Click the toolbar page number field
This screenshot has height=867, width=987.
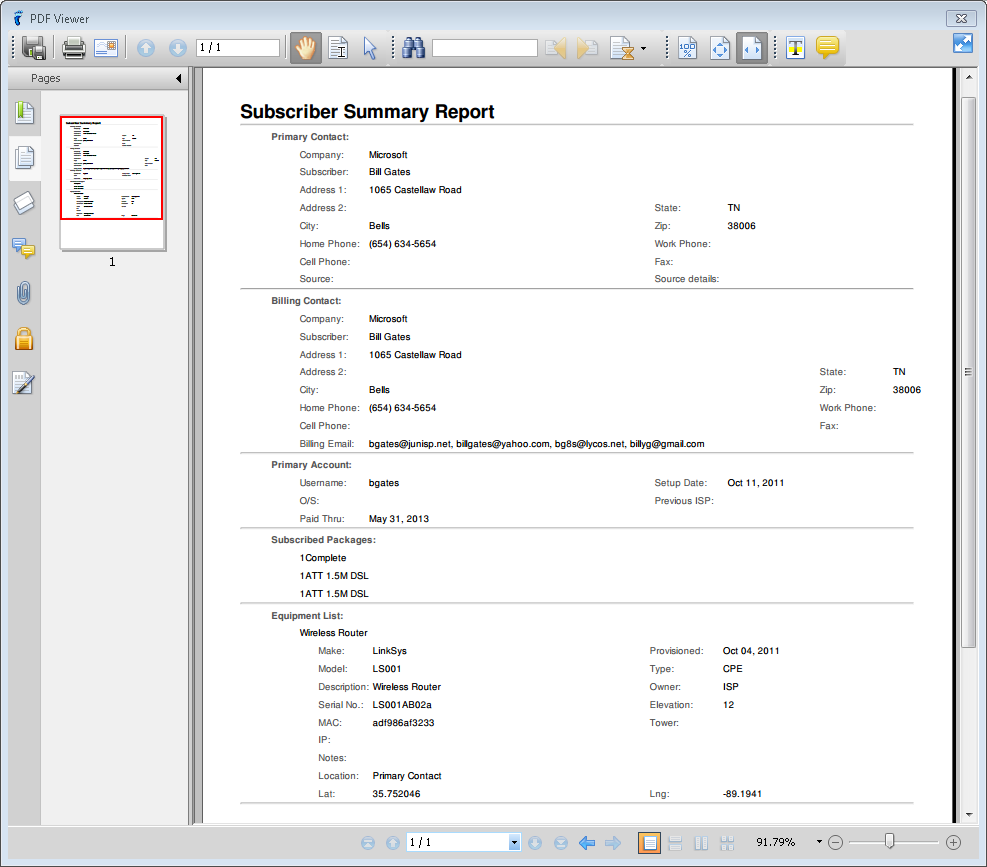click(238, 48)
